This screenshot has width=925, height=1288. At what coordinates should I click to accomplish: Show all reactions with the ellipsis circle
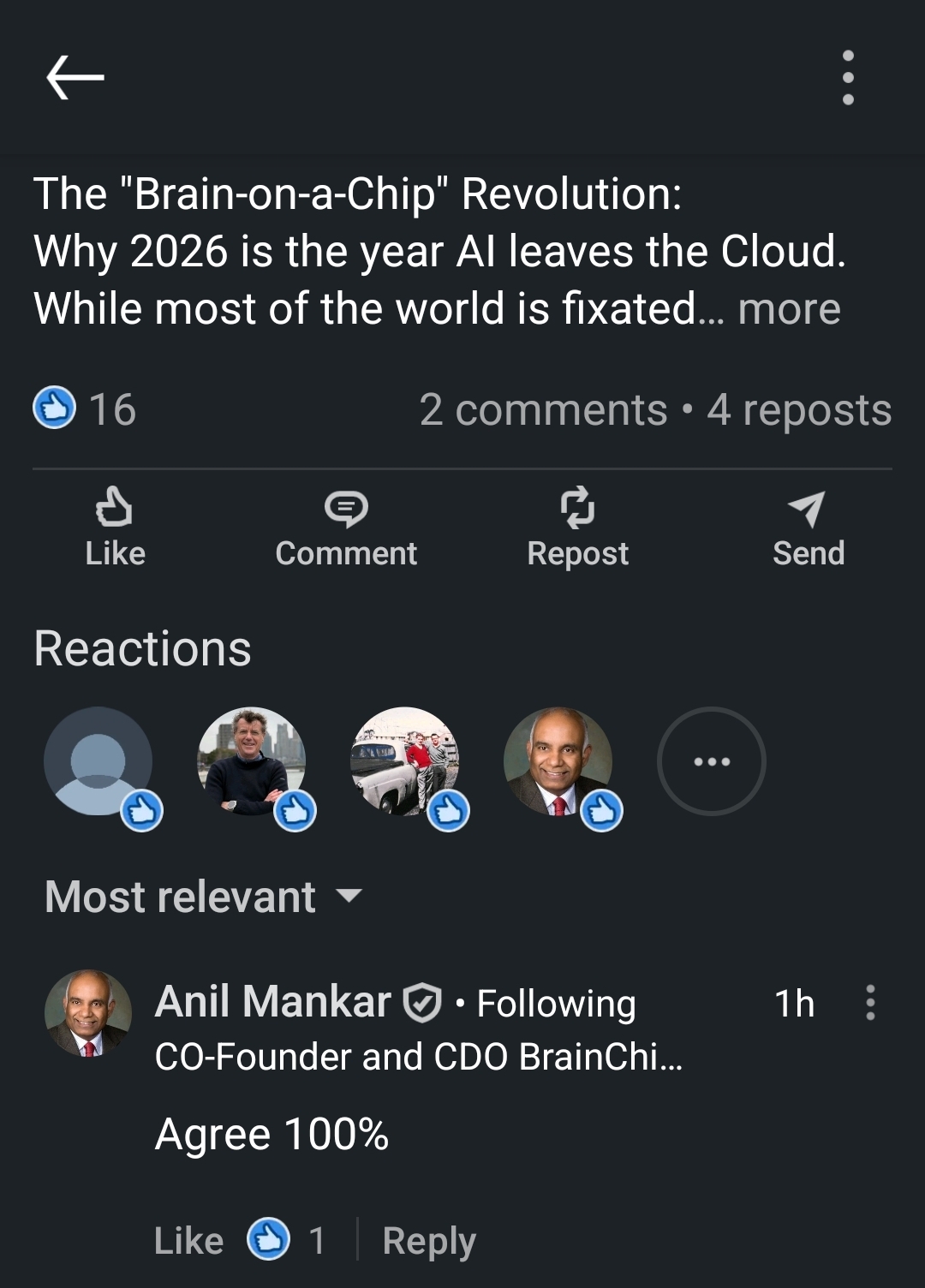click(711, 760)
